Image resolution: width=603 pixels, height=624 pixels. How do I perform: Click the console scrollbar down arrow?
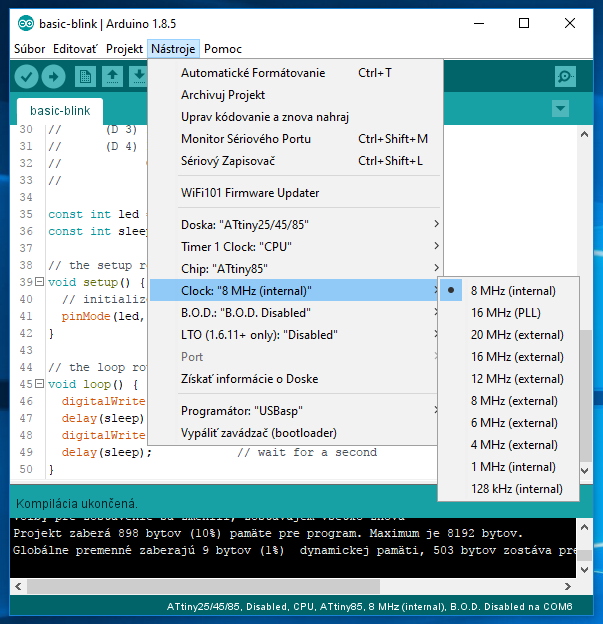[x=584, y=569]
